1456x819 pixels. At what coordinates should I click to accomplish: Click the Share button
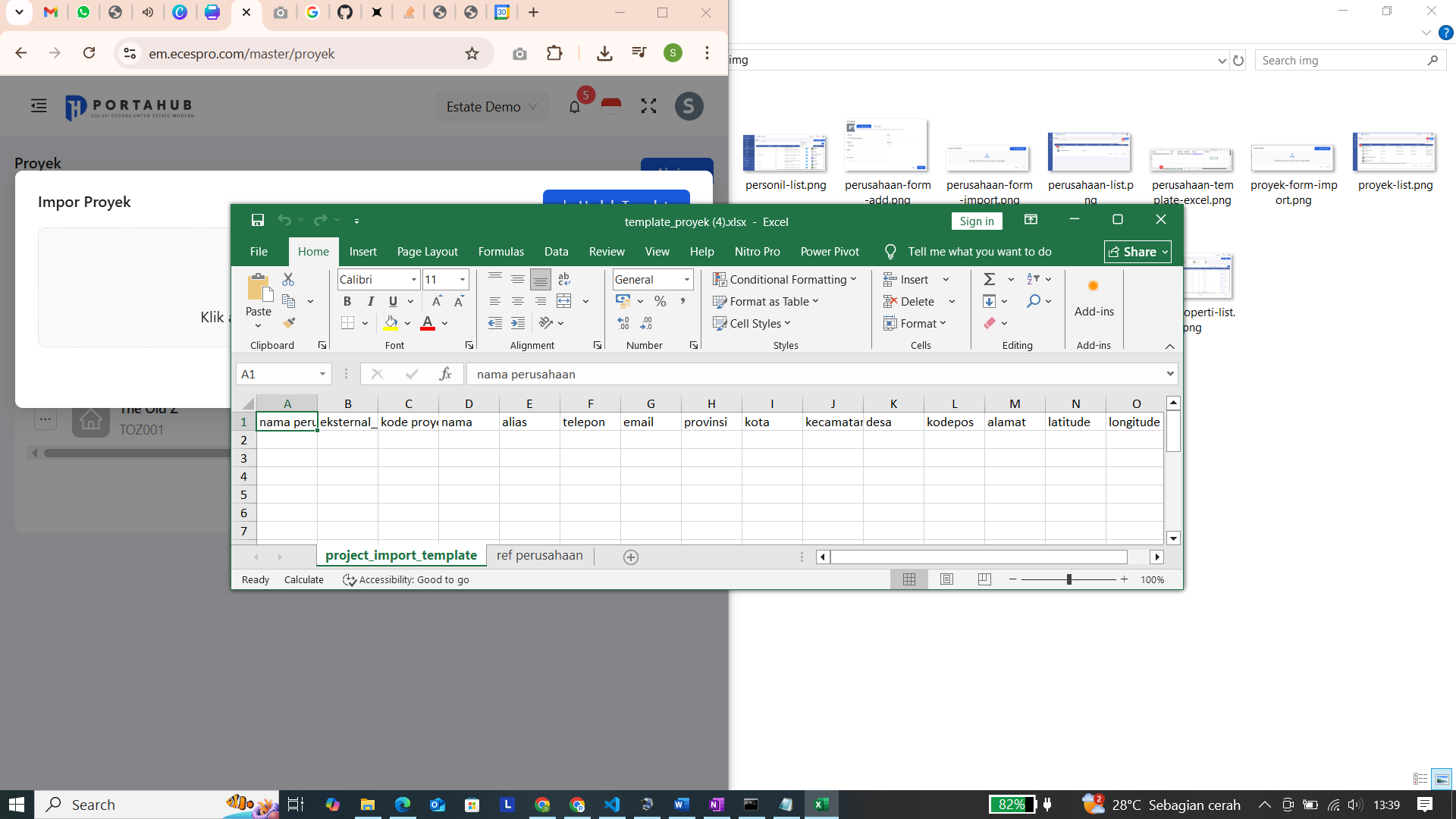point(1136,251)
